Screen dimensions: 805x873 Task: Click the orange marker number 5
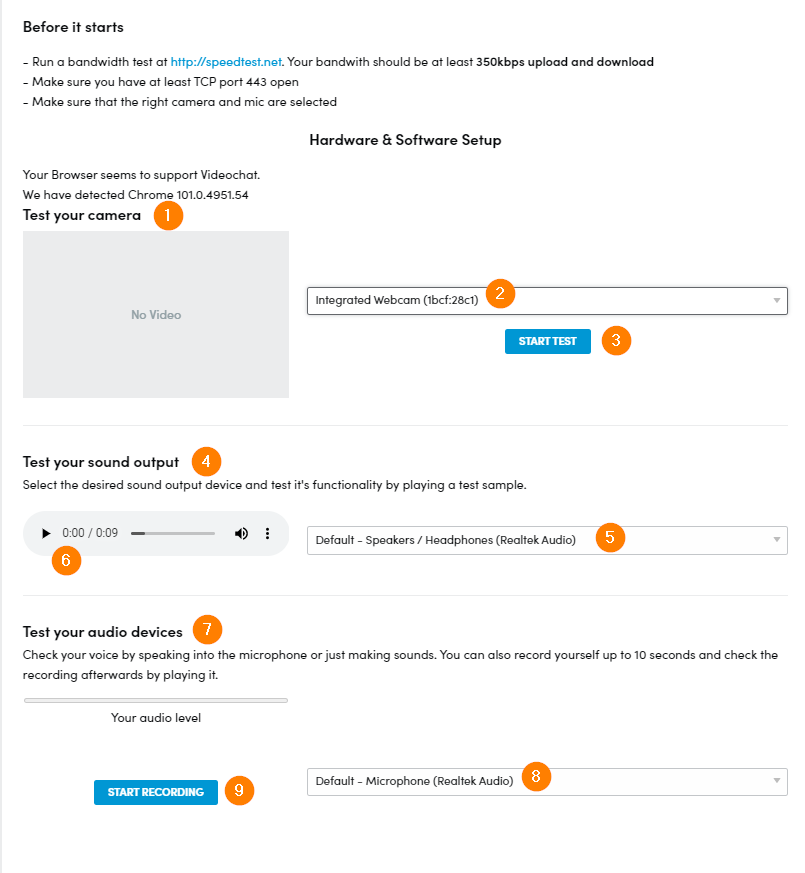(x=610, y=537)
